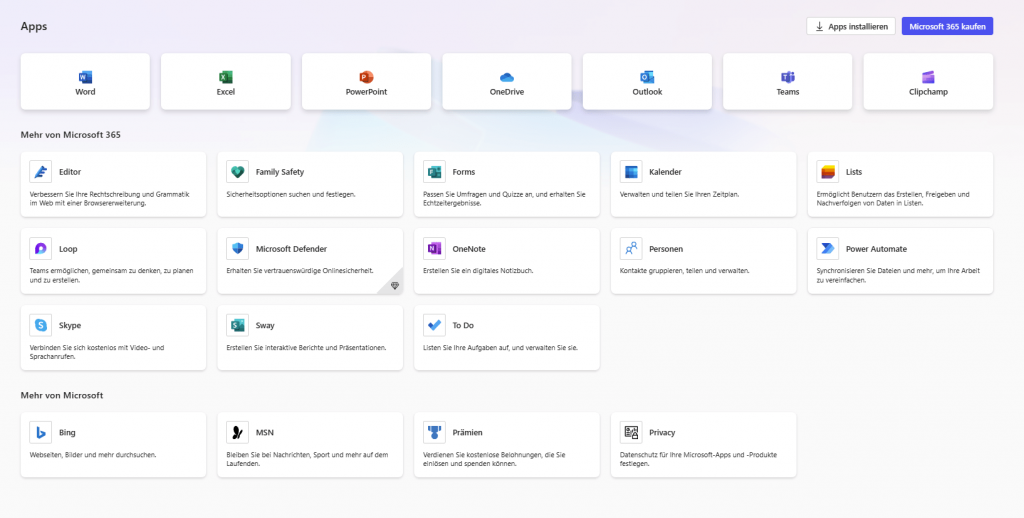This screenshot has height=518, width=1024.
Task: Click the MSN description about Nachrichten, Sport
Action: [x=307, y=459]
